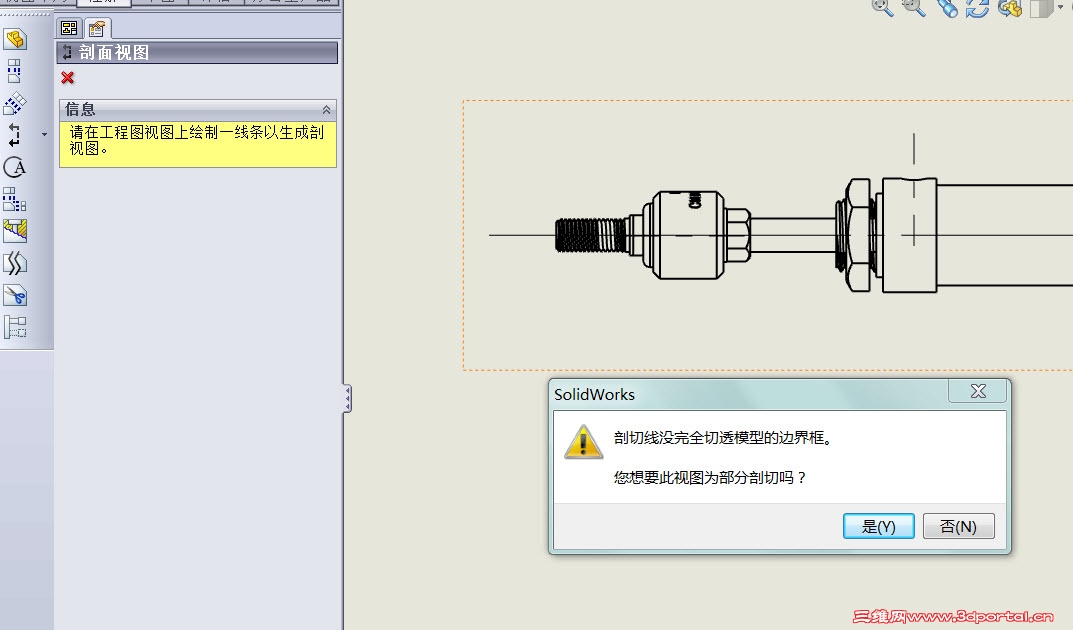
Task: Click the Zoom to Fit magnifier icon
Action: click(x=882, y=8)
